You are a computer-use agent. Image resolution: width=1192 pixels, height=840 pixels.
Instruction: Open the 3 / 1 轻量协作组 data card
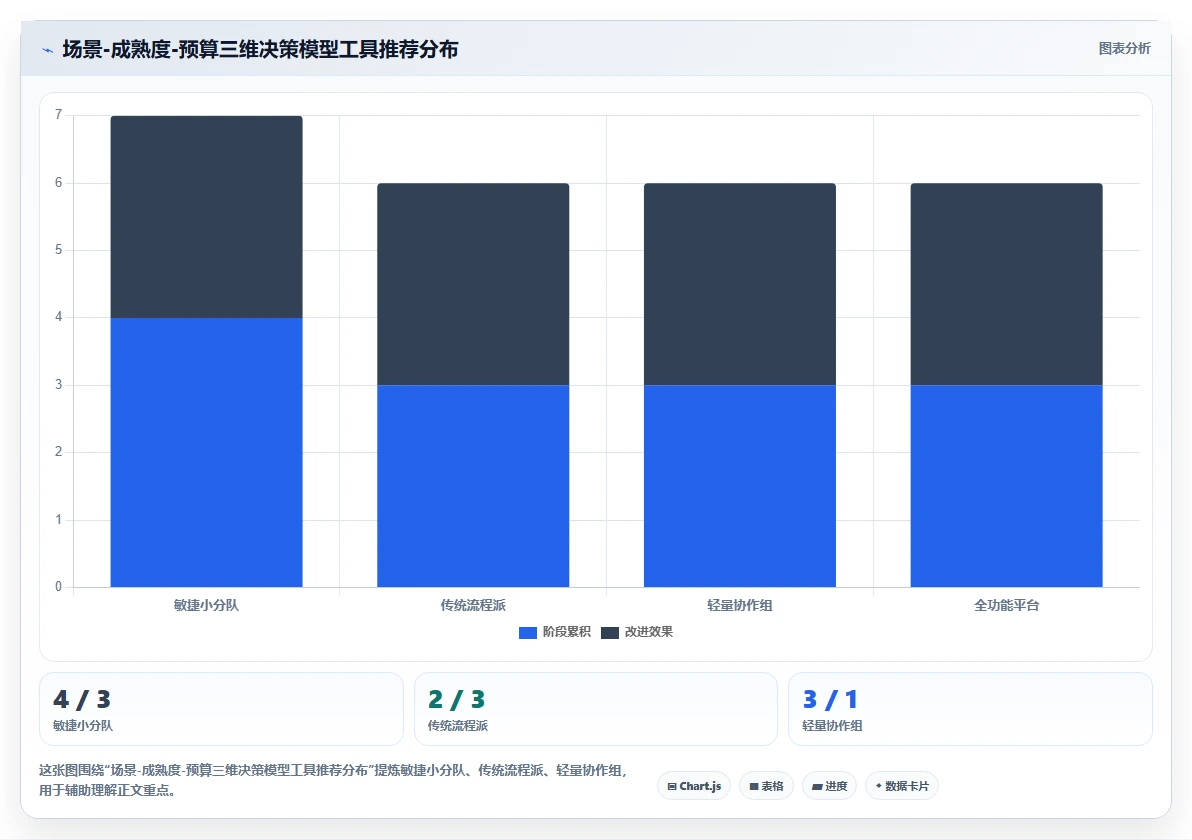click(x=970, y=708)
